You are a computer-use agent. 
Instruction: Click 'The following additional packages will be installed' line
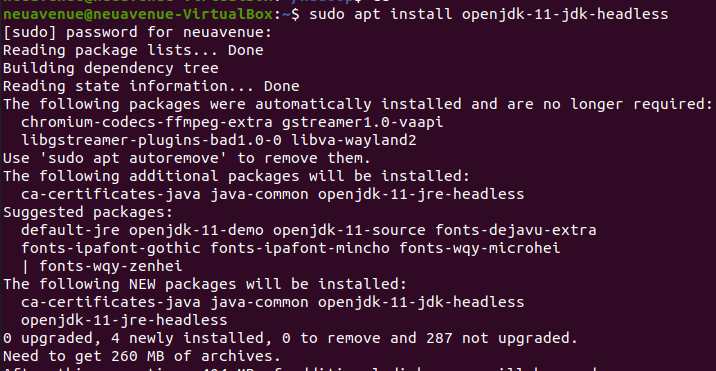237,176
